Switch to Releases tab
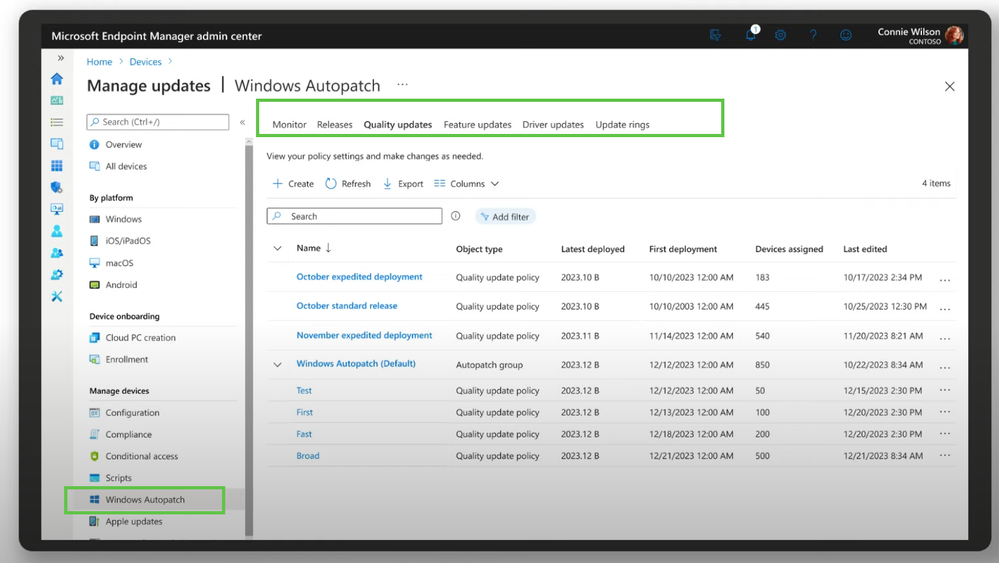The image size is (999, 563). pos(334,125)
